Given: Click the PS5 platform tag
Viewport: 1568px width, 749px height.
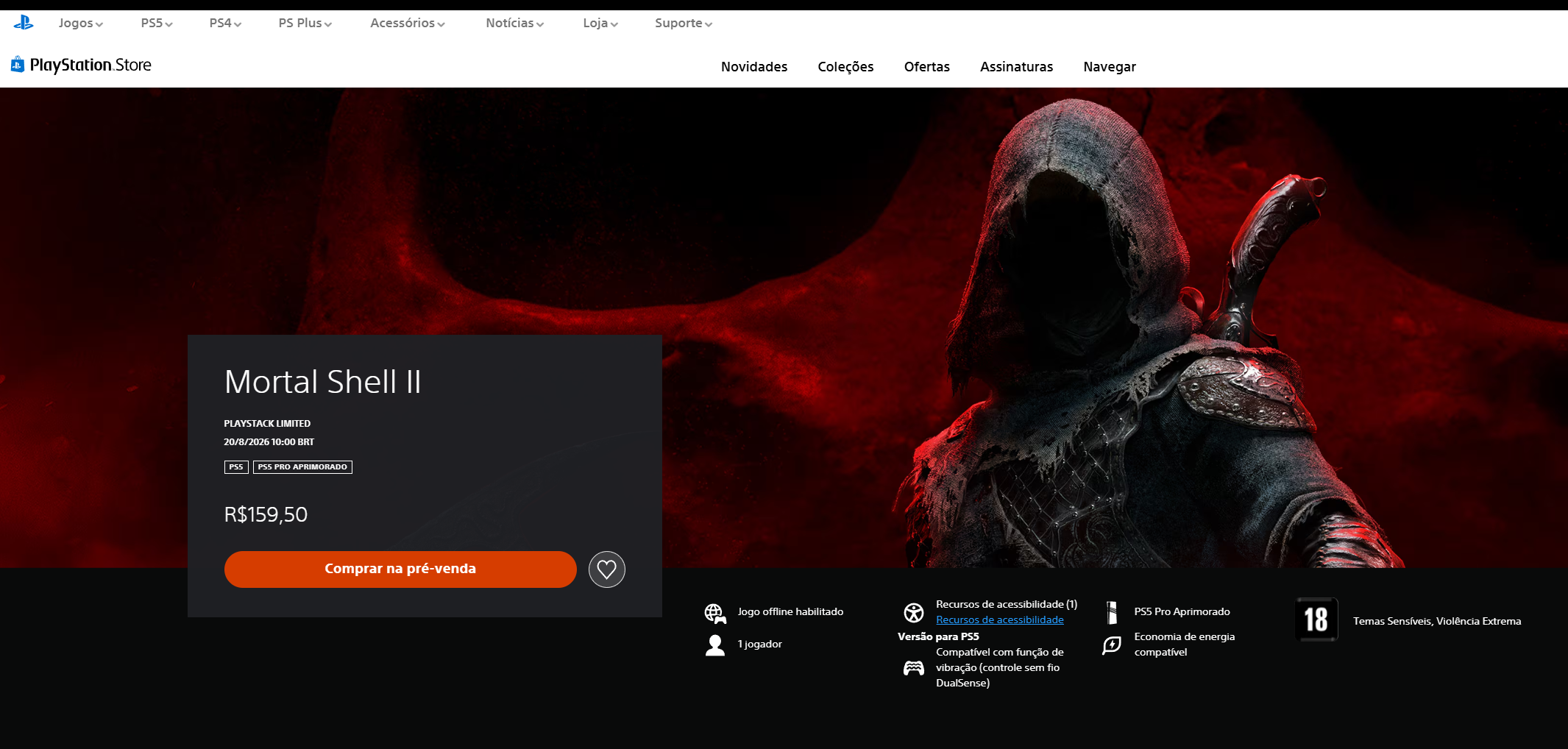Looking at the screenshot, I should click(x=236, y=467).
